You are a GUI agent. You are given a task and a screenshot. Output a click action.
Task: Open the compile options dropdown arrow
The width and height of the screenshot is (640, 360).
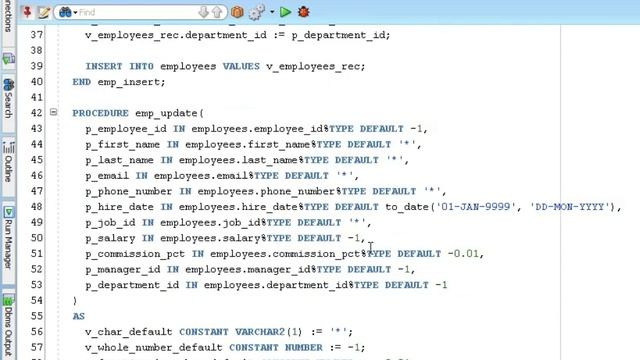(x=272, y=12)
